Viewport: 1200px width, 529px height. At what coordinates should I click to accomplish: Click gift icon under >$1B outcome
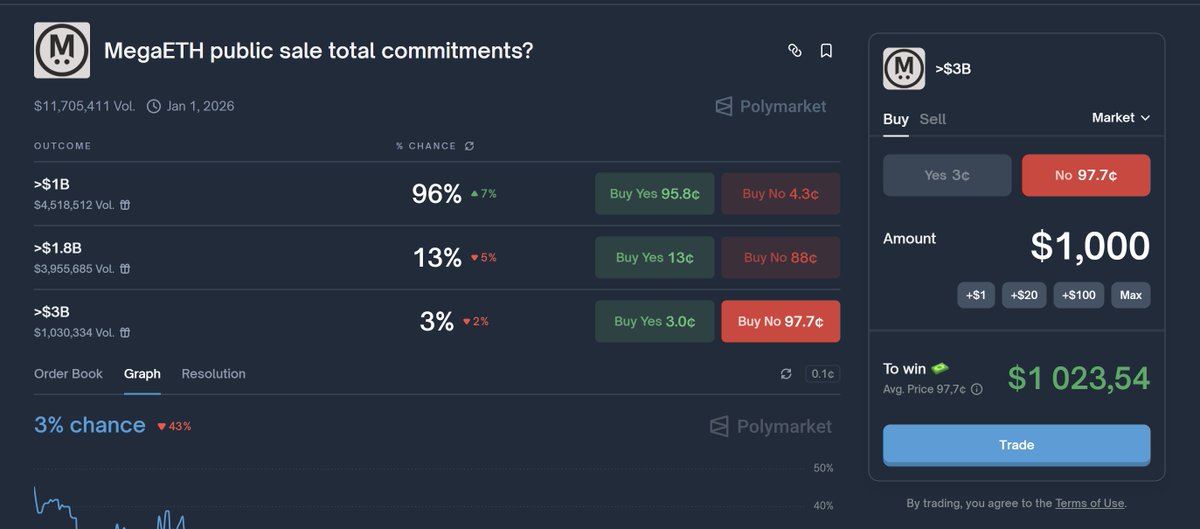pyautogui.click(x=125, y=204)
